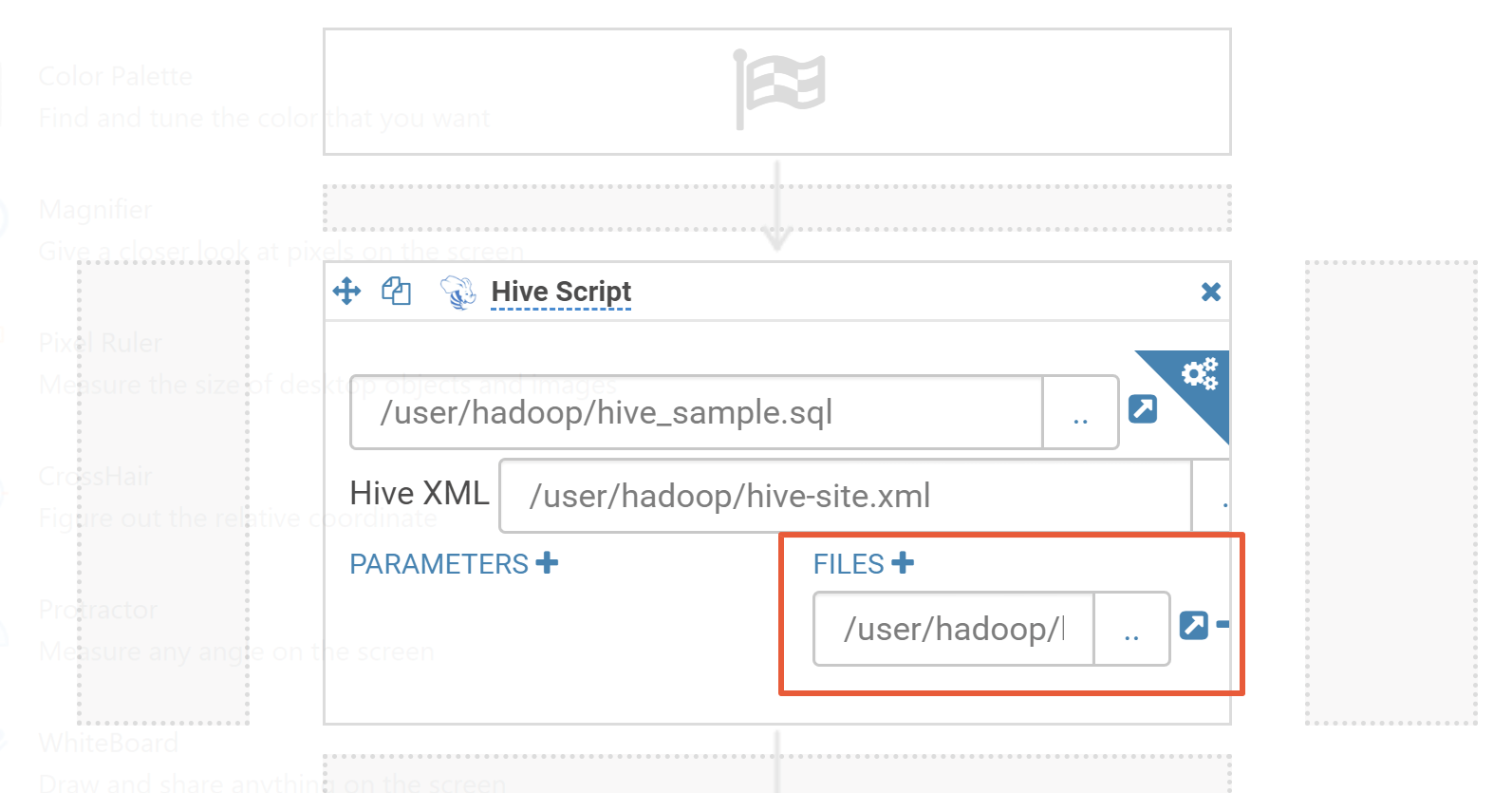Browse for script path using dots button
1512x793 pixels.
click(1080, 413)
